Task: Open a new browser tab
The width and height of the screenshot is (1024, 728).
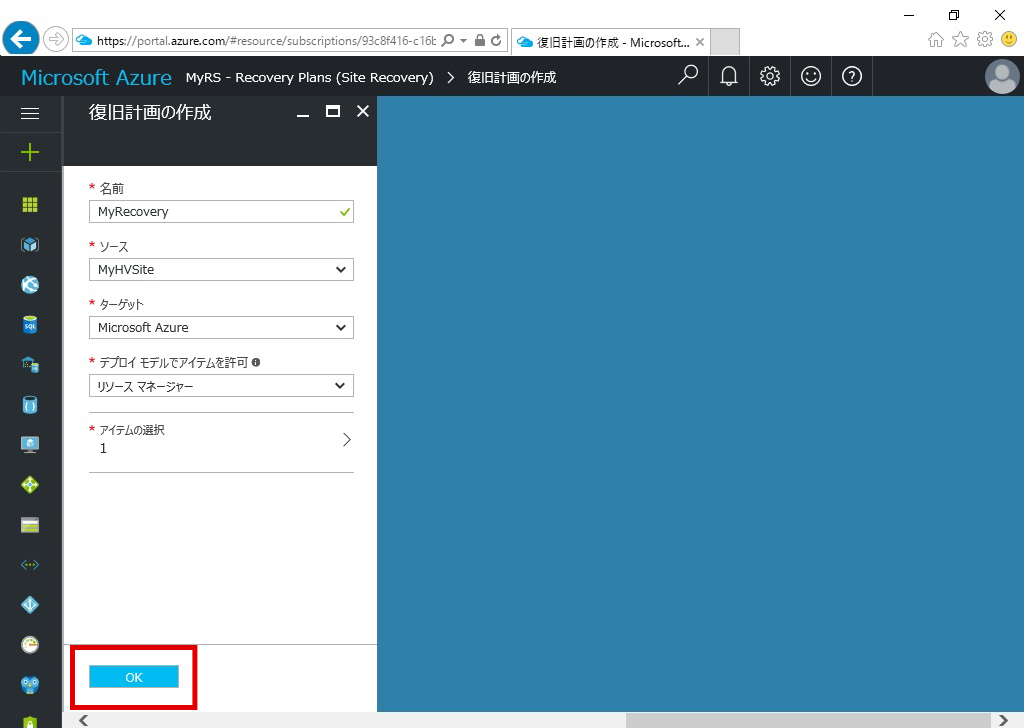Action: 725,42
